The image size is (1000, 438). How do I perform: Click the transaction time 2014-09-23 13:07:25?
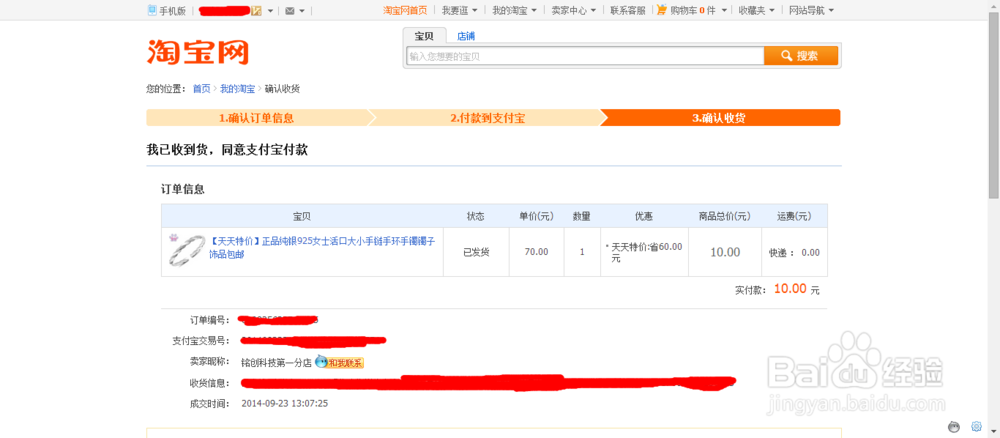click(x=284, y=403)
